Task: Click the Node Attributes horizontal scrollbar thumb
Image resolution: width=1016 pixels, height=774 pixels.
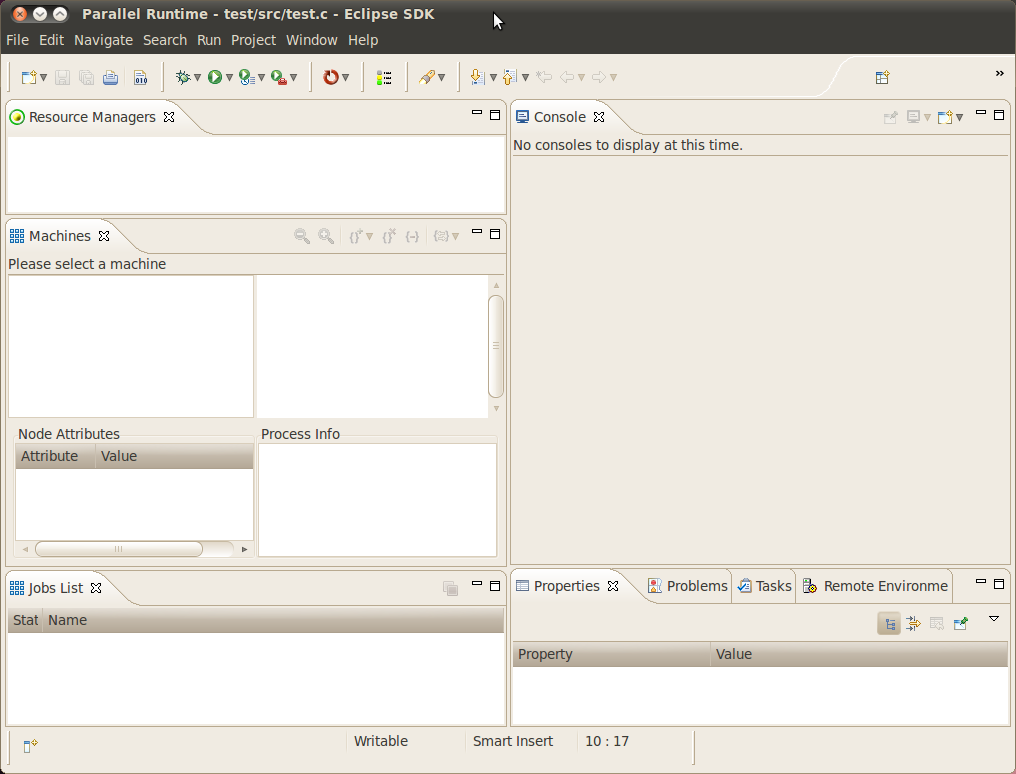Action: click(x=119, y=549)
